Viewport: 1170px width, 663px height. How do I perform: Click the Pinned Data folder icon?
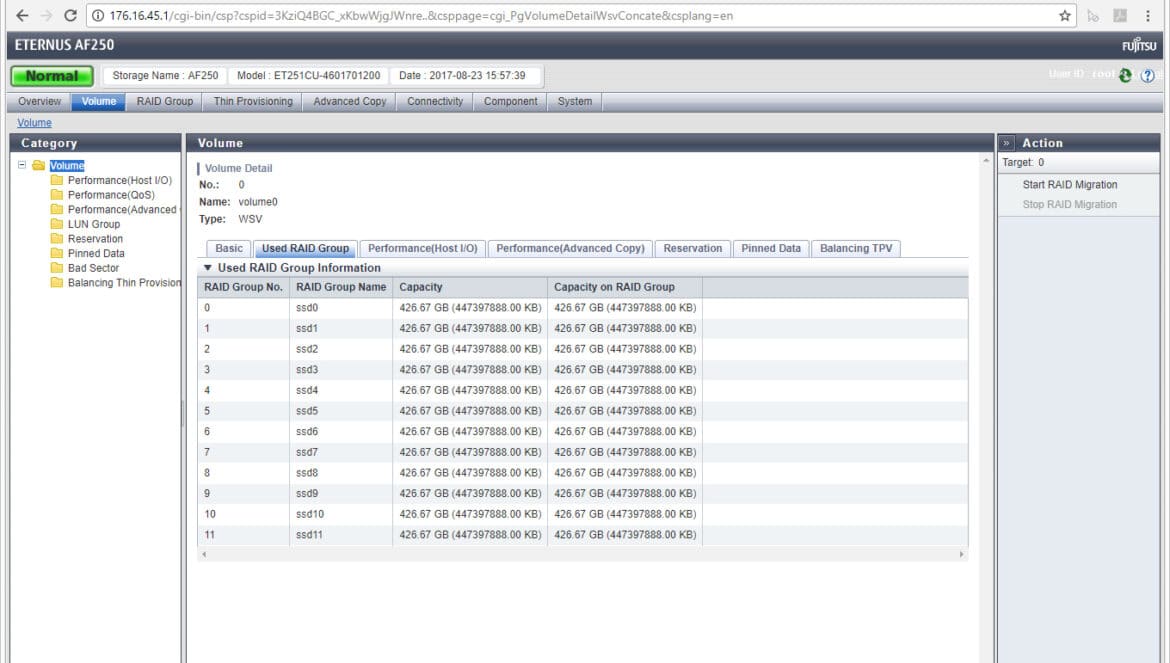point(57,254)
